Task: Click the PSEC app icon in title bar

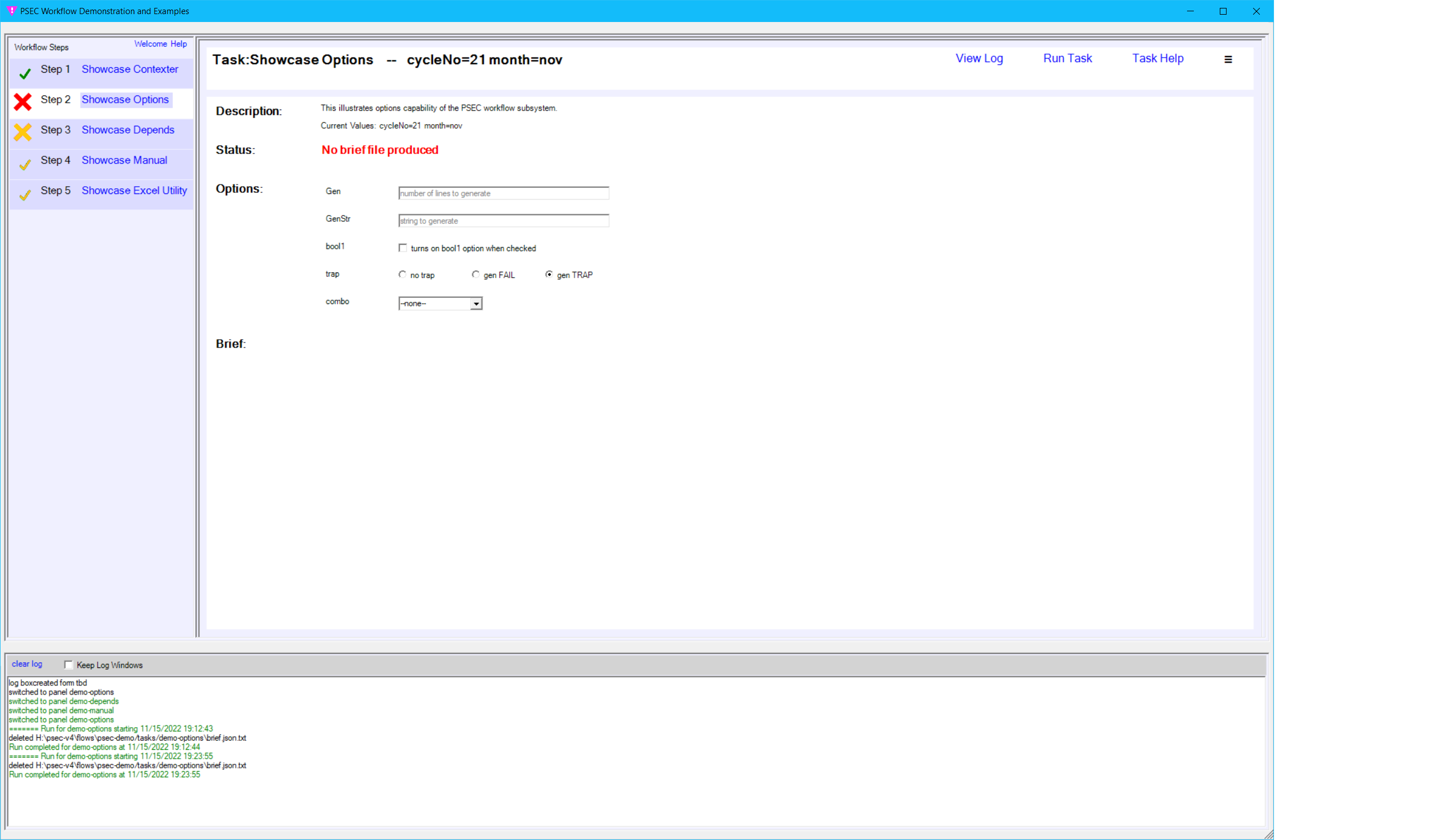Action: [x=11, y=11]
